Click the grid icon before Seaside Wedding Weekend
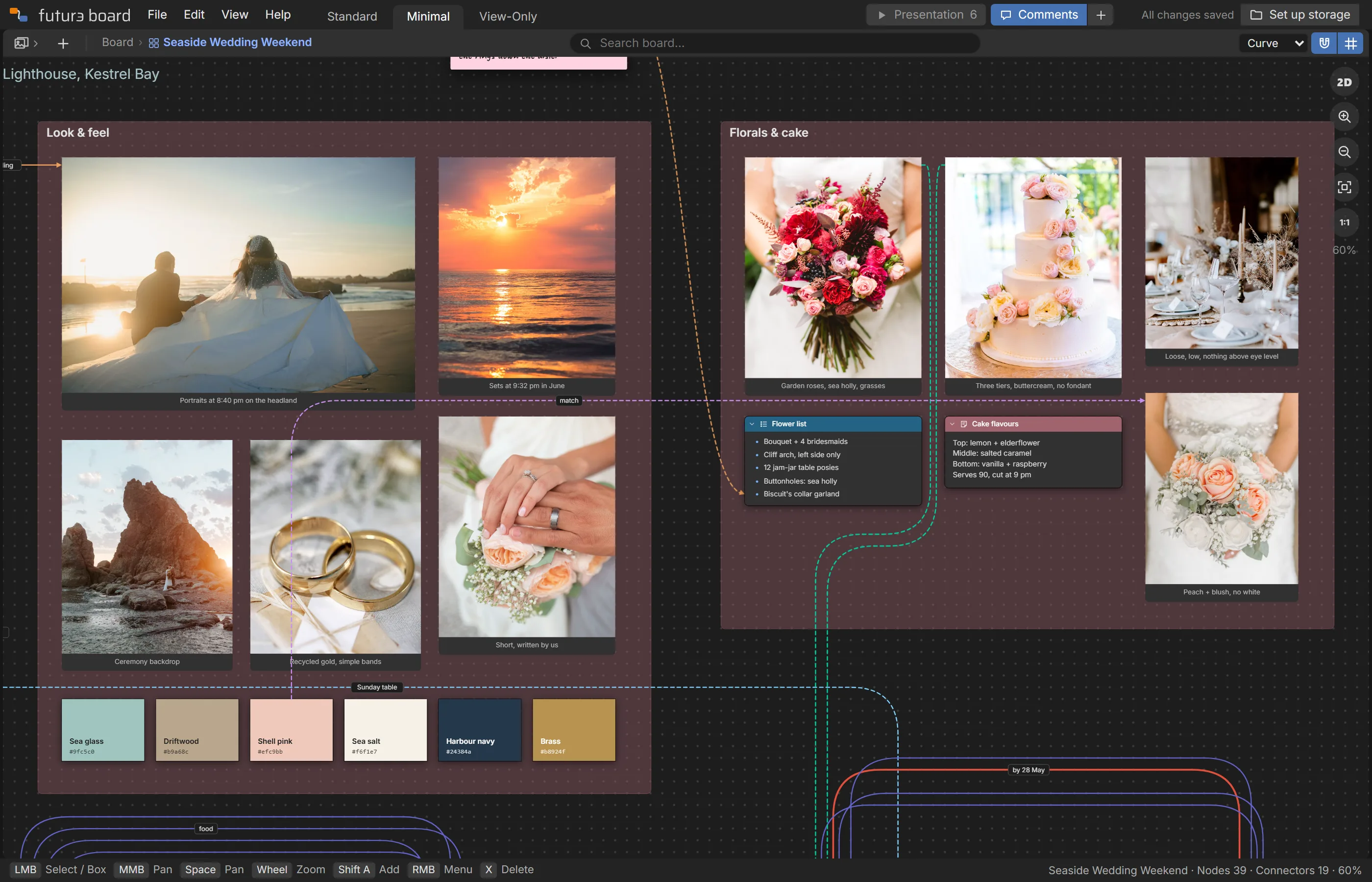The image size is (1372, 882). click(153, 43)
